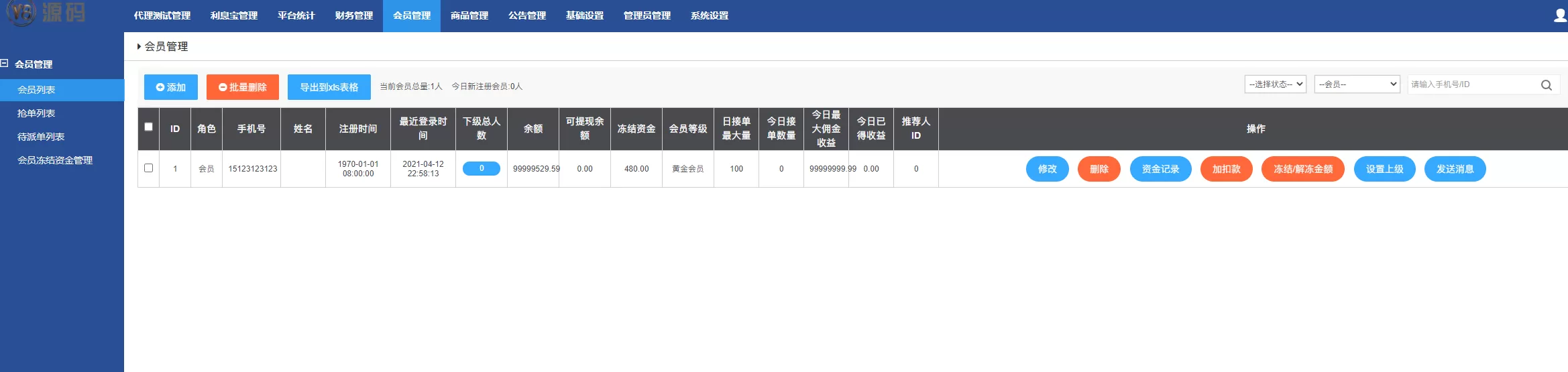This screenshot has height=372, width=1568.
Task: Click the source code logo in header
Action: coord(47,13)
